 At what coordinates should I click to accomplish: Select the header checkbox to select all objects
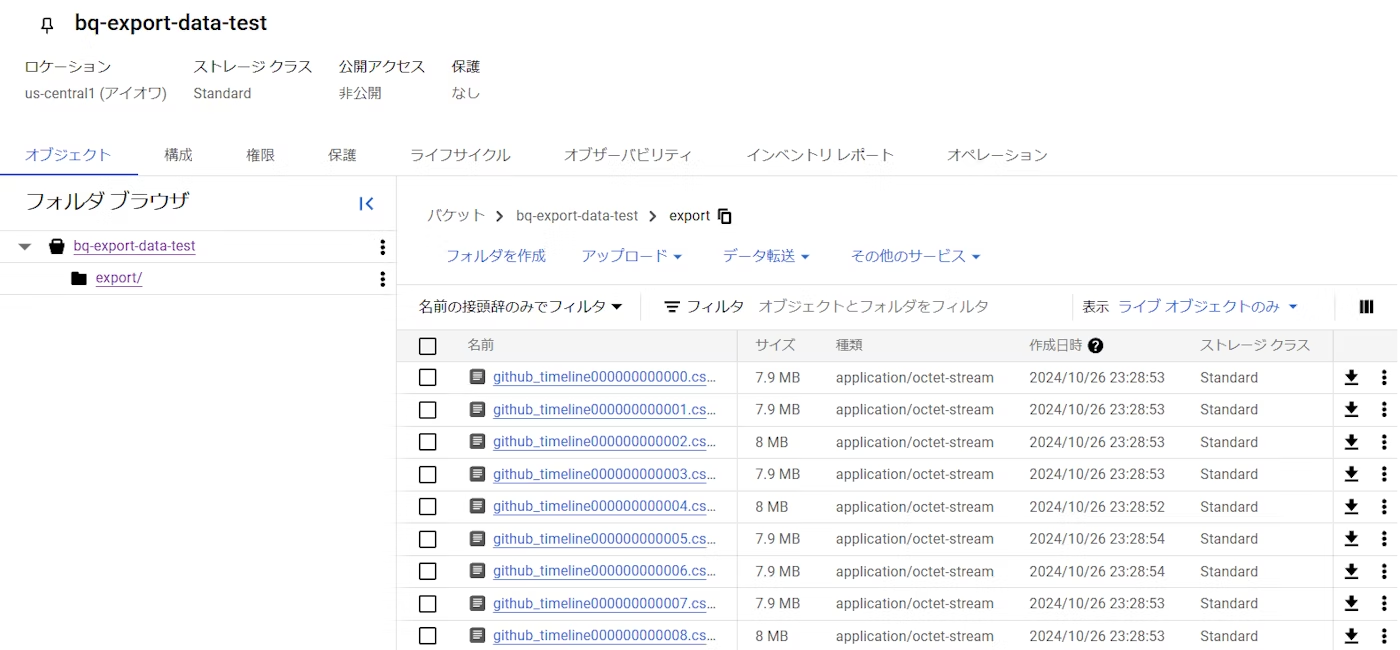click(x=428, y=345)
